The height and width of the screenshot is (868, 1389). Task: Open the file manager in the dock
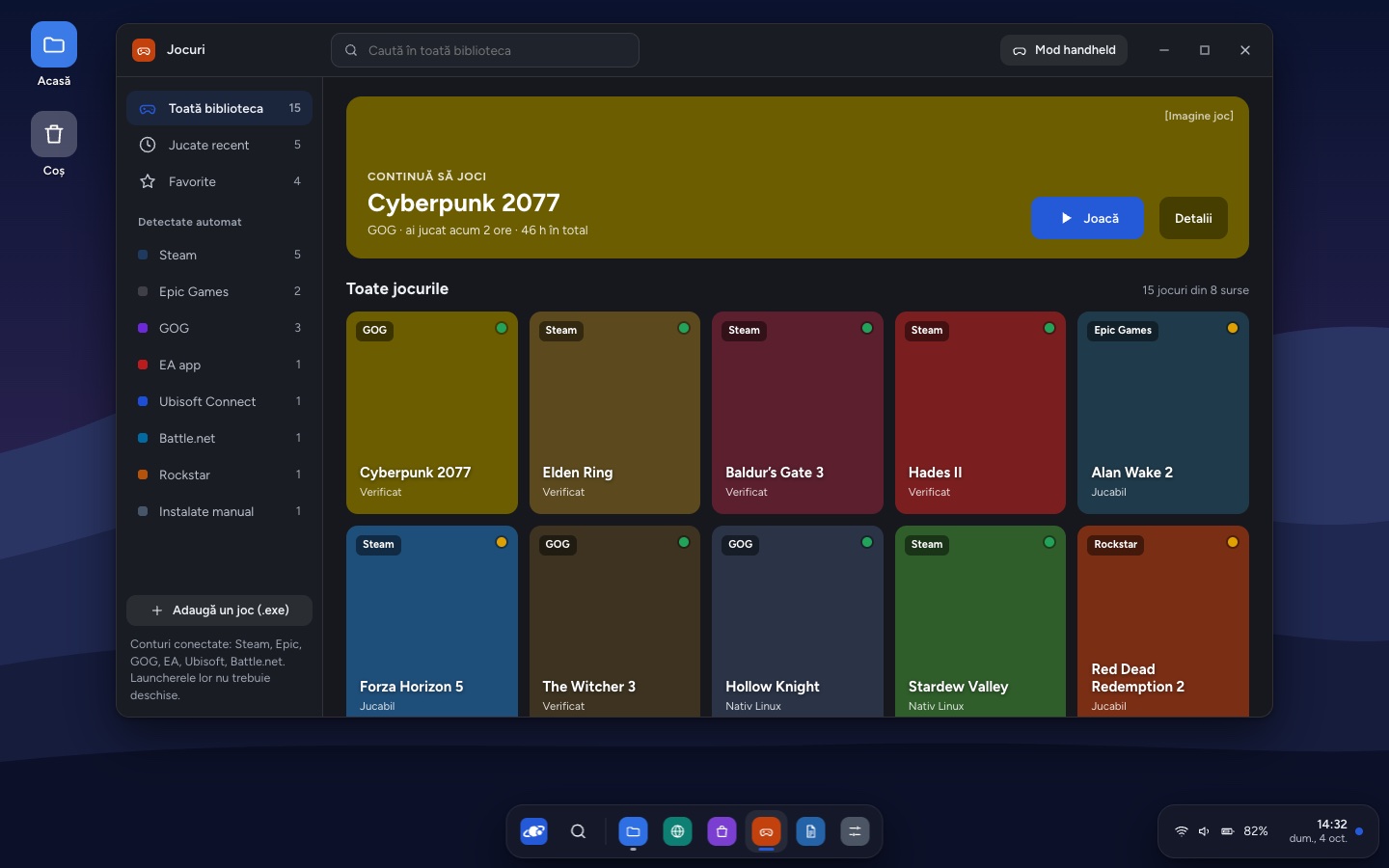633,831
